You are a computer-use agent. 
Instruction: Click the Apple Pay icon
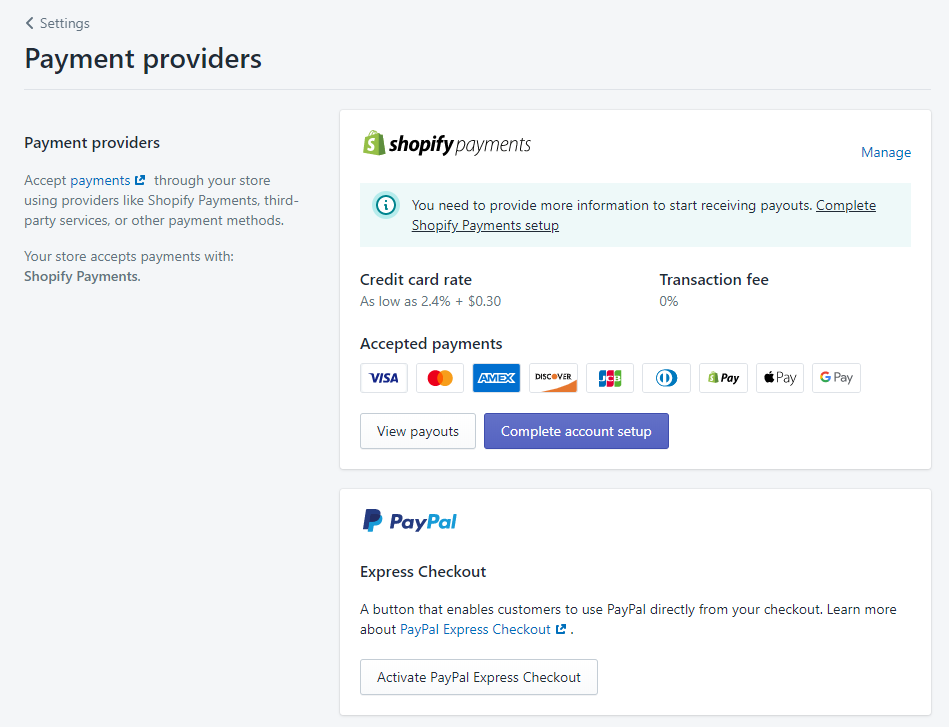(780, 378)
